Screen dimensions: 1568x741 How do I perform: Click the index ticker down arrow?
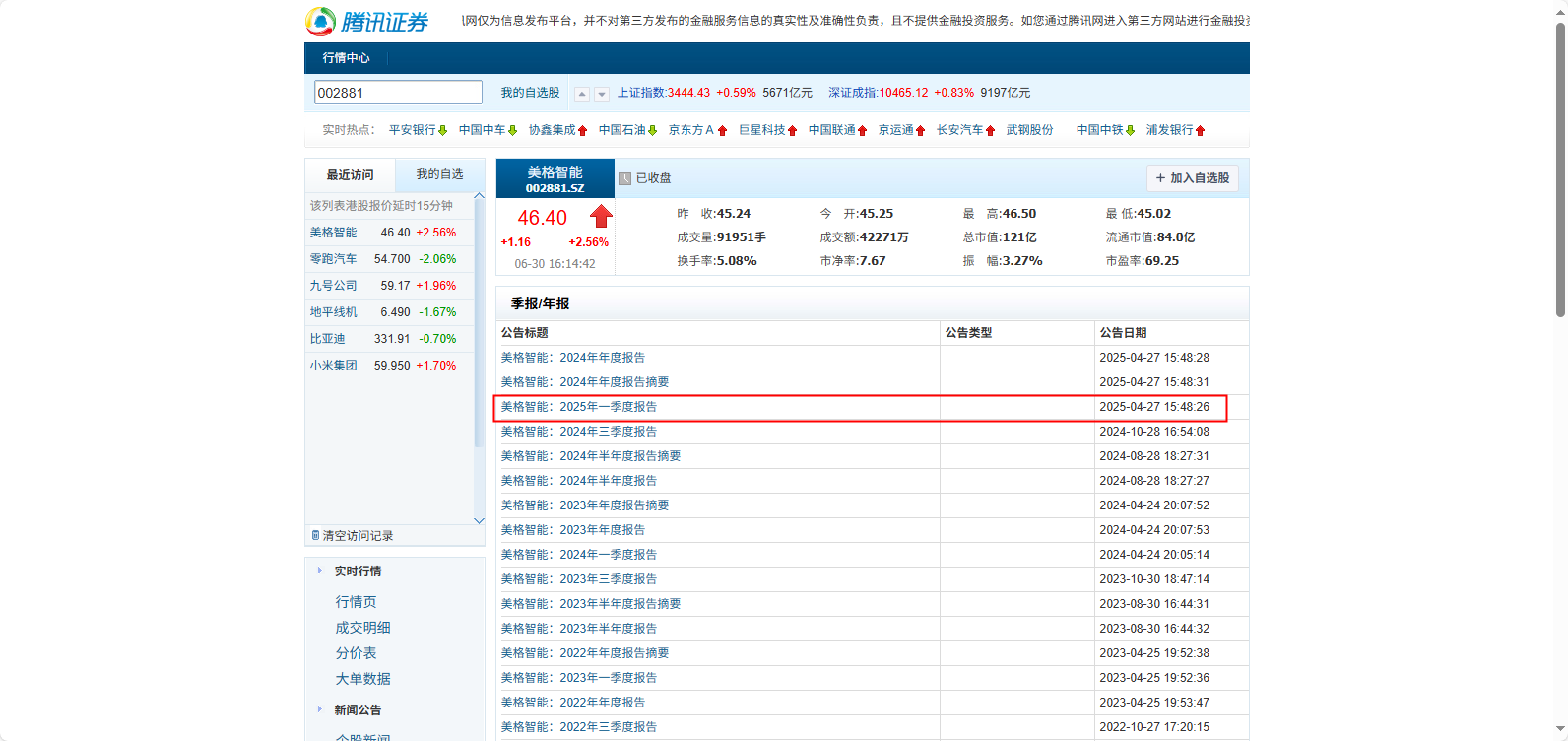(x=602, y=95)
